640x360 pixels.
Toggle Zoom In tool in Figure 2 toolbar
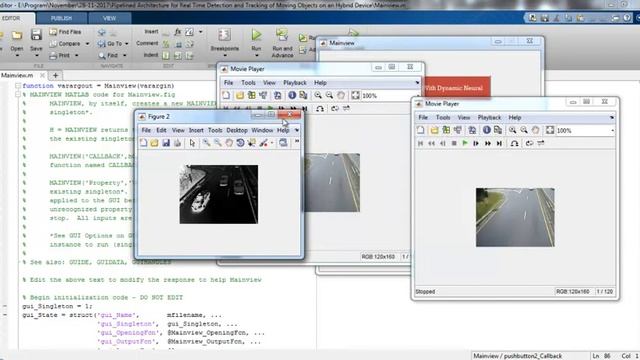[x=207, y=143]
